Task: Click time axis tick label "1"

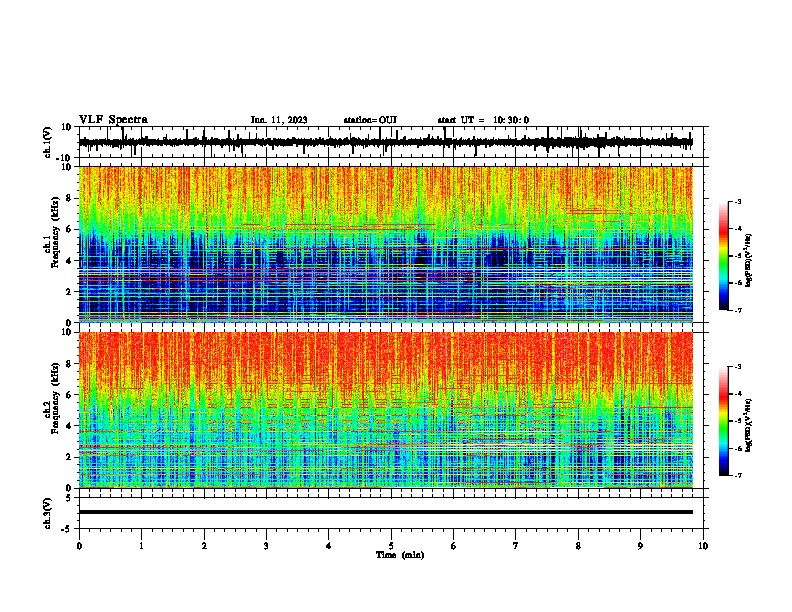Action: pos(141,546)
